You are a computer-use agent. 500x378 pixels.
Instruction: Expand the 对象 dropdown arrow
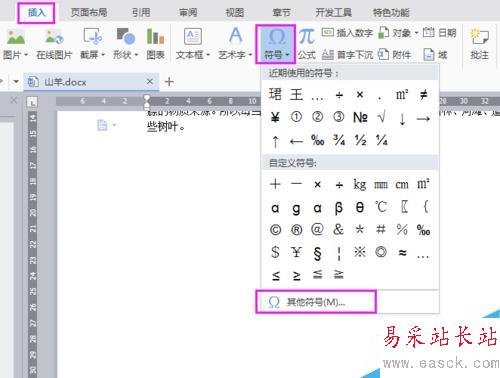tap(416, 33)
